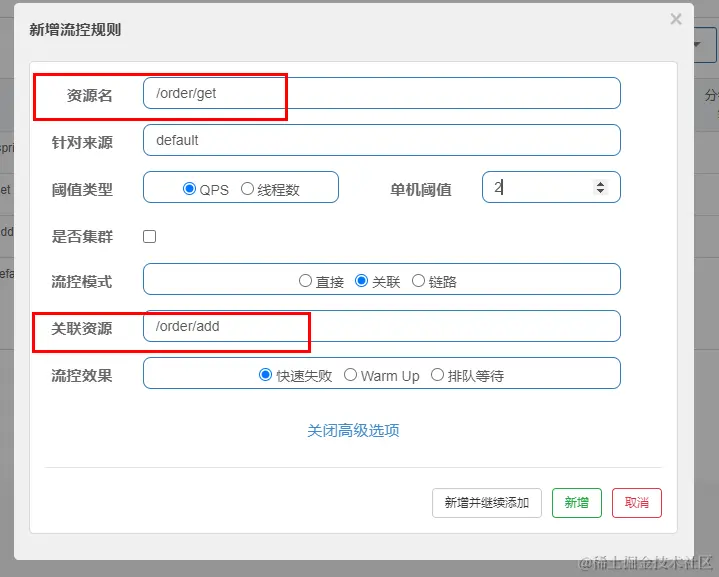Click the 单机阈值 spinner arrows
The width and height of the screenshot is (719, 577).
[x=600, y=187]
